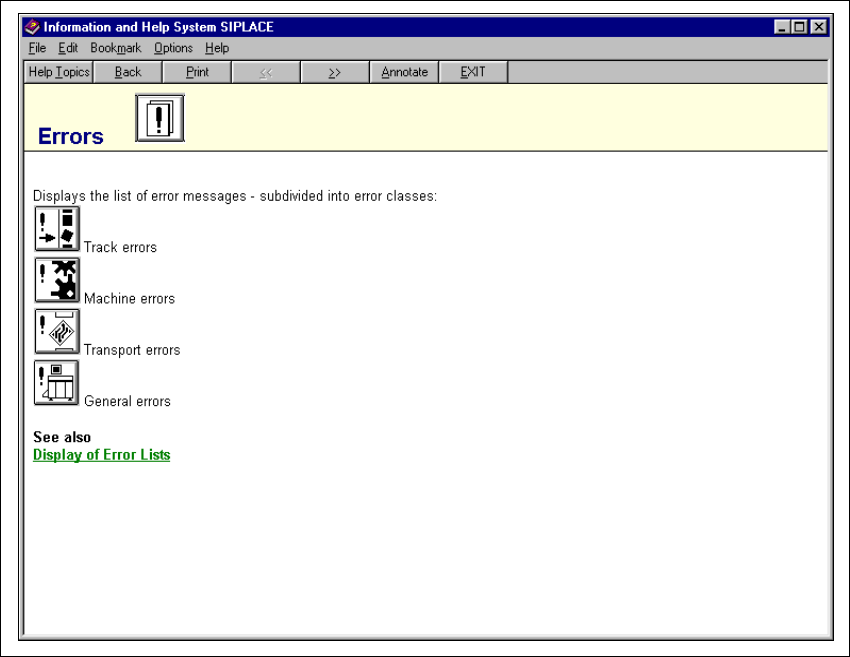Click the See also heading

point(62,437)
